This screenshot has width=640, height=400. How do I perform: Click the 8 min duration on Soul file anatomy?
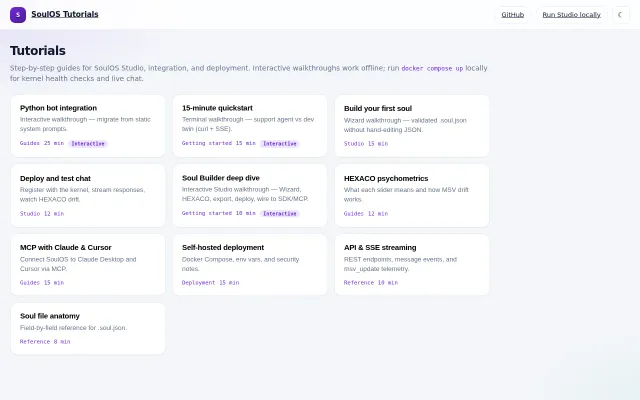pyautogui.click(x=62, y=342)
